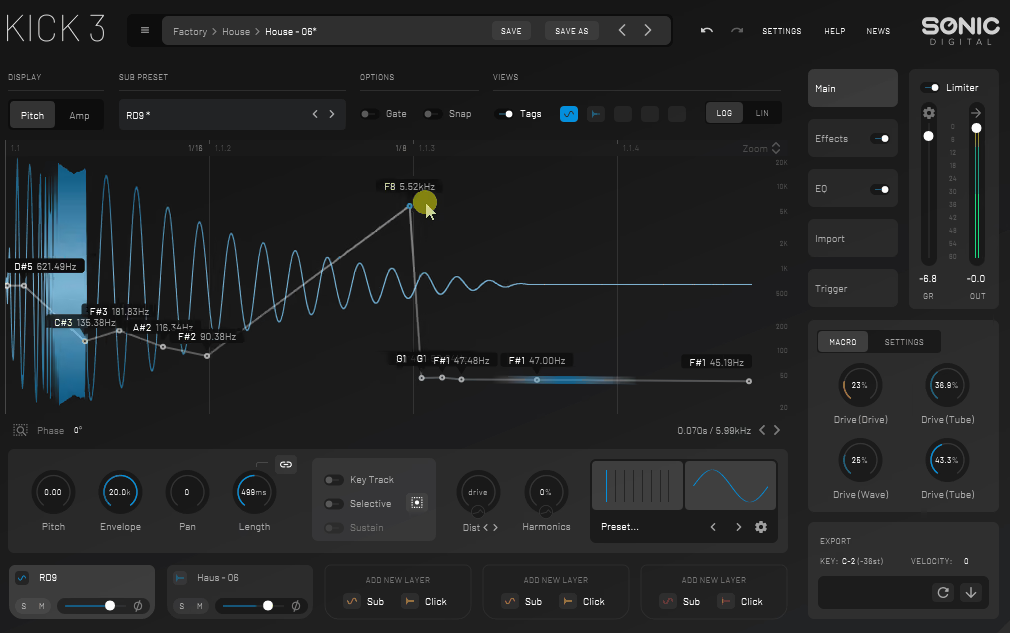
Task: Click the export refresh icon
Action: [x=942, y=592]
